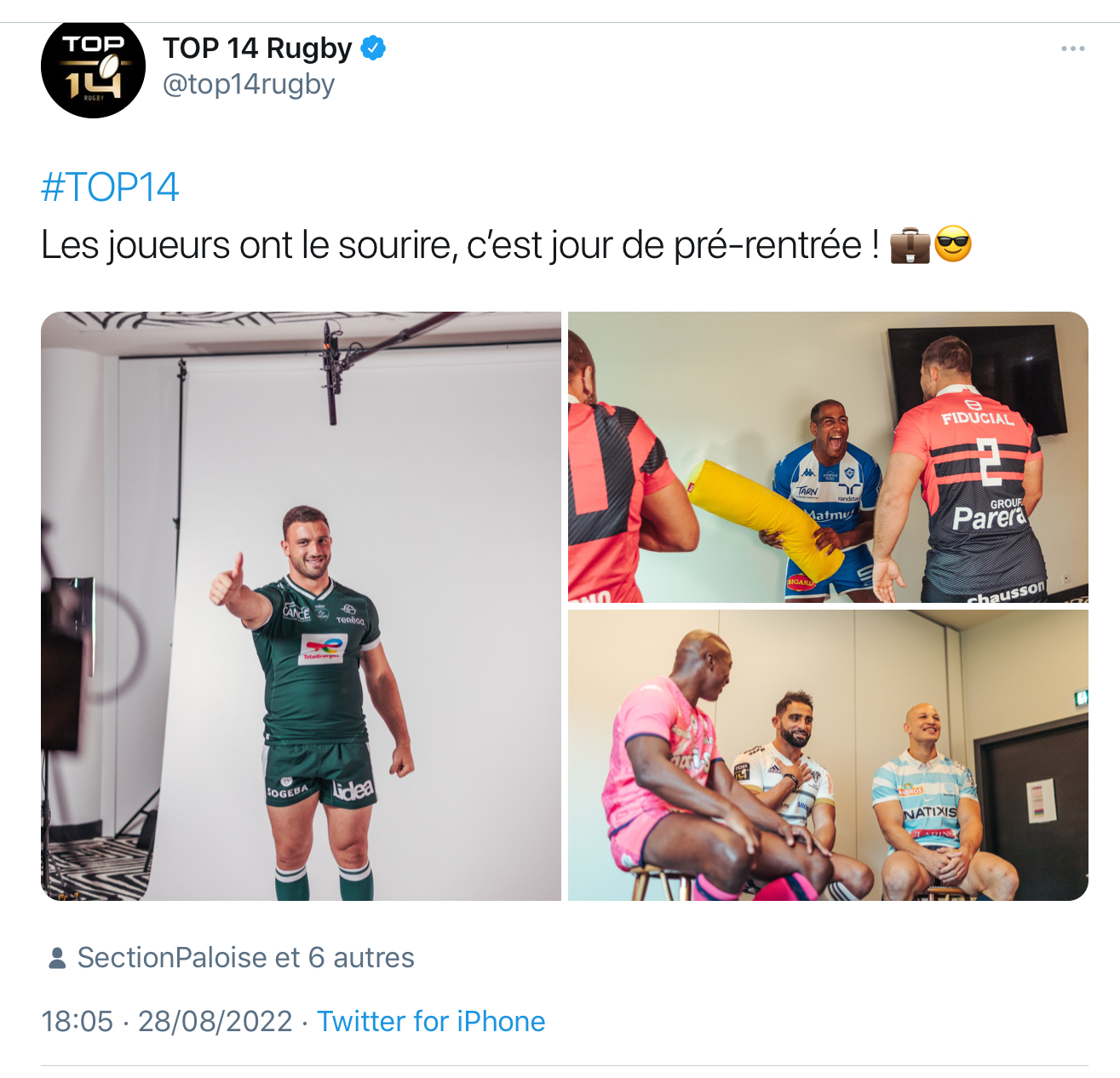
Task: Click the TOP 14 Rugby display name
Action: (x=257, y=49)
